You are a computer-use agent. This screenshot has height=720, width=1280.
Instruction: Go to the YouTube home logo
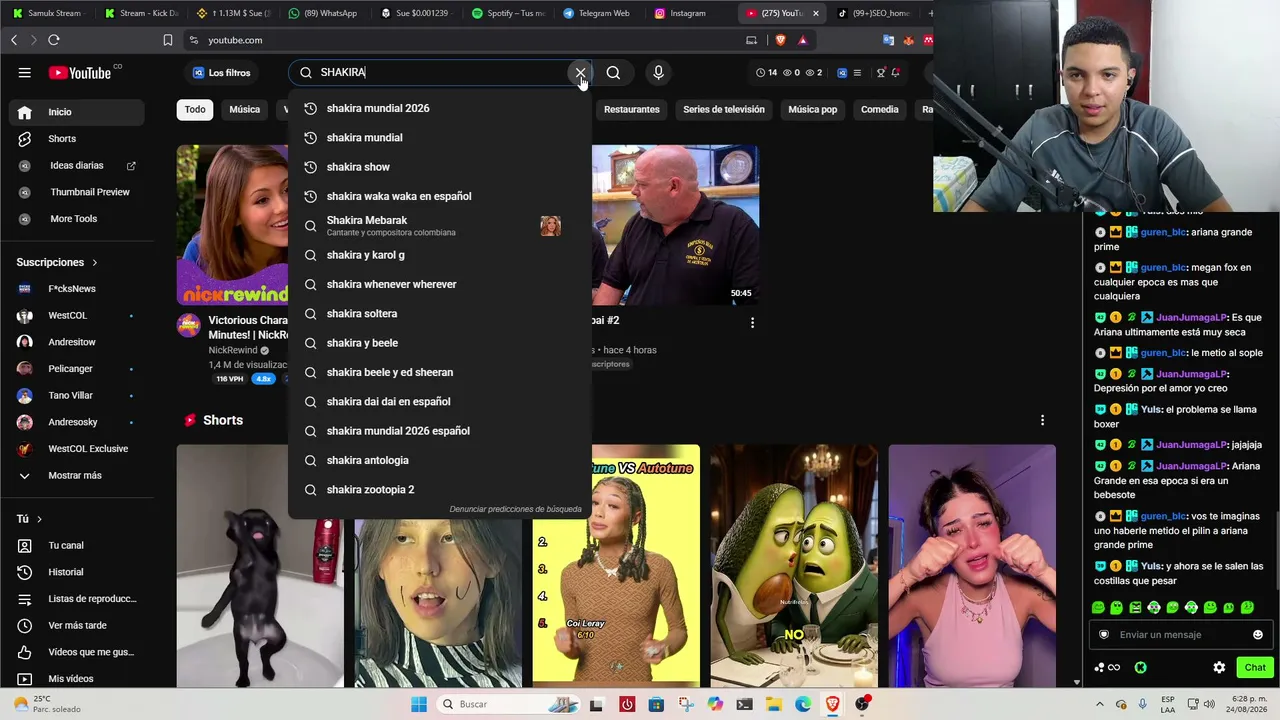(80, 72)
